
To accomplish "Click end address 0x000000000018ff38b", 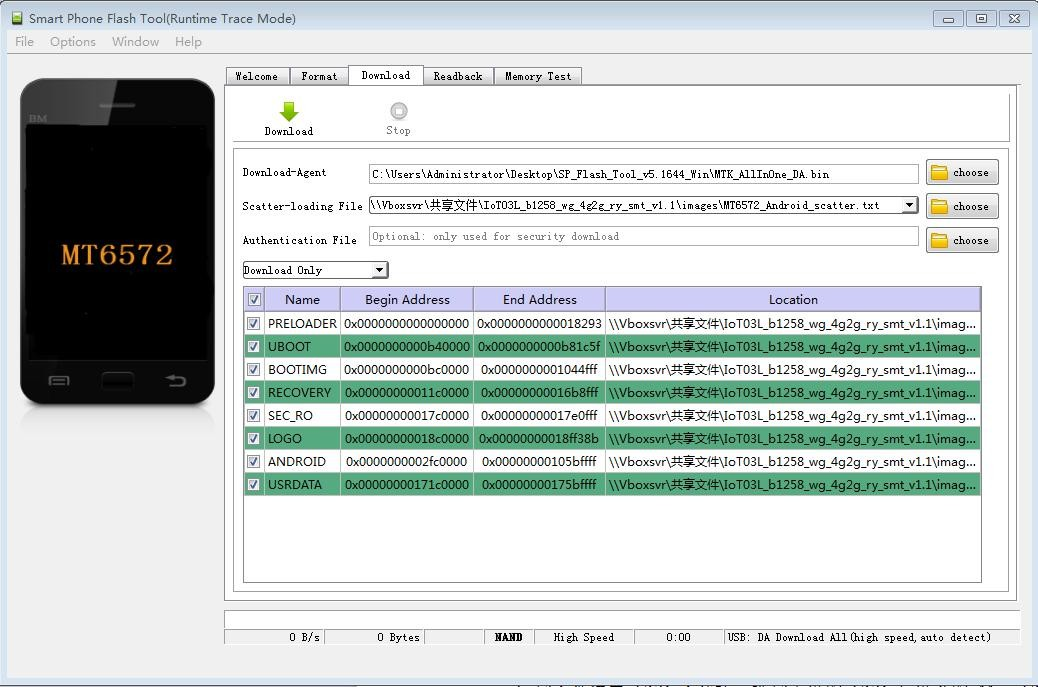I will 540,438.
